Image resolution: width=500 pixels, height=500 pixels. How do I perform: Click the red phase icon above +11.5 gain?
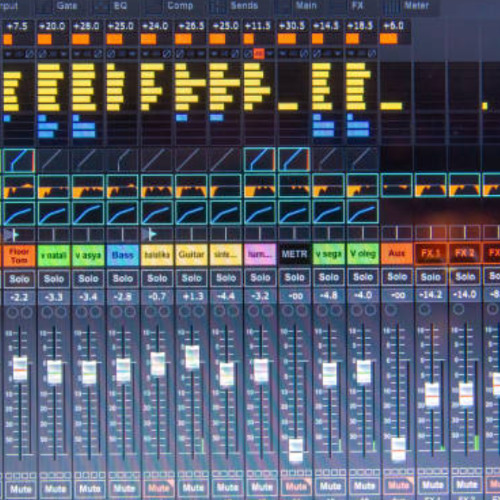[x=259, y=53]
